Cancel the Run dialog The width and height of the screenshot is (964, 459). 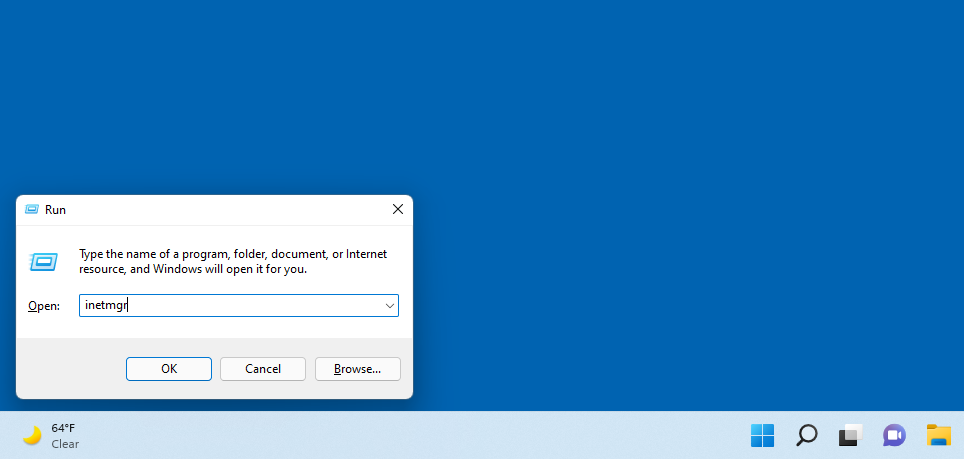263,369
